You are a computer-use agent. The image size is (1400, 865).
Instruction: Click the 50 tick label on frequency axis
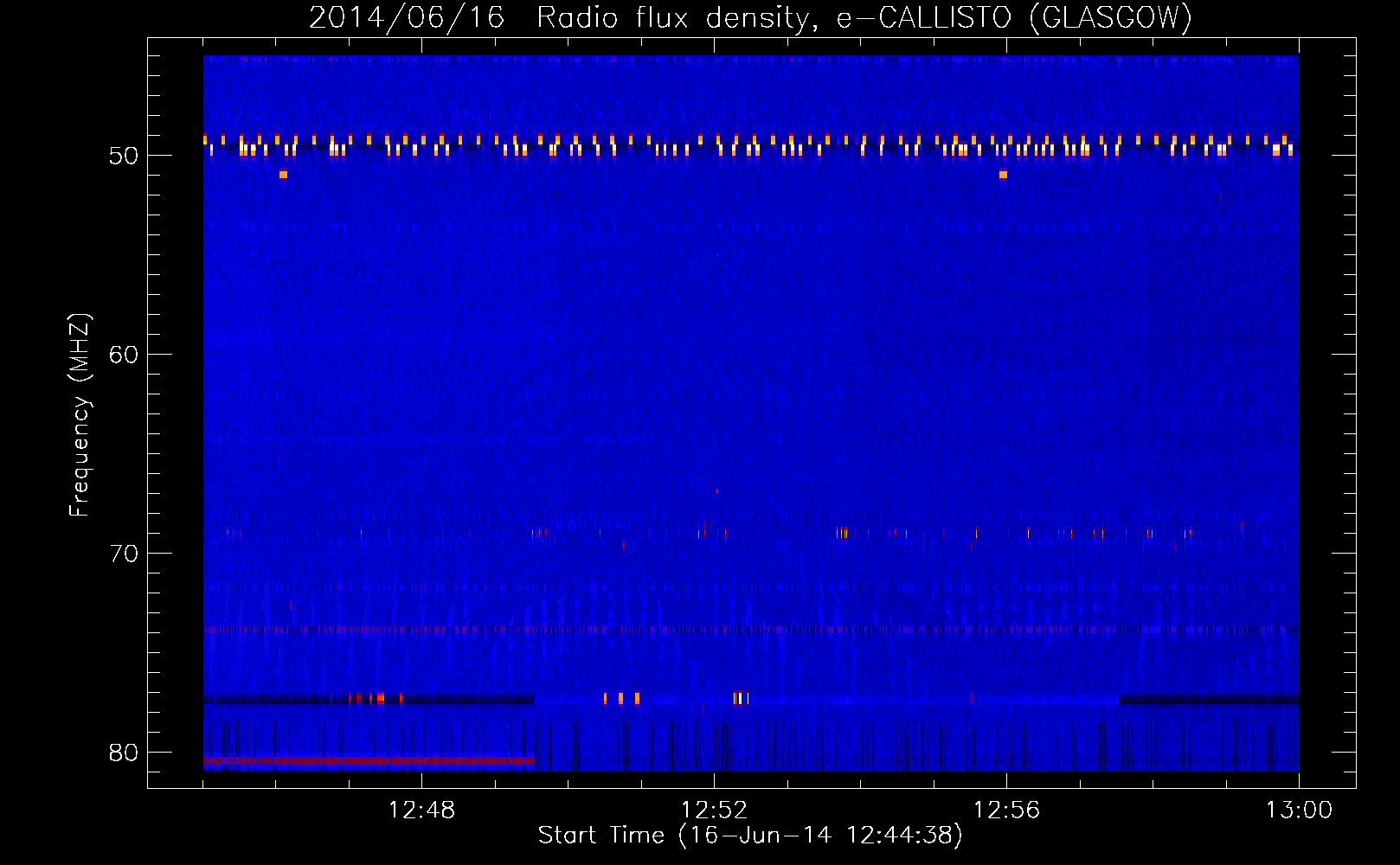(x=124, y=157)
